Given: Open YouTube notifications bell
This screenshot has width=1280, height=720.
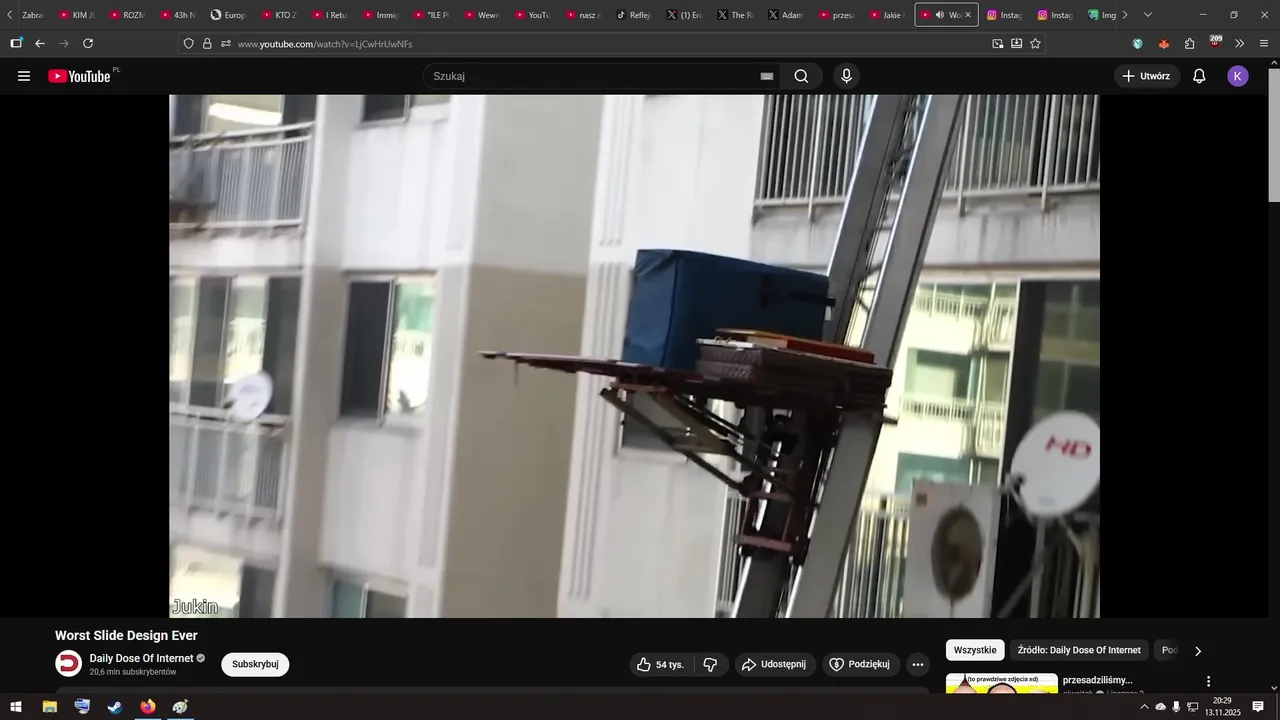Looking at the screenshot, I should click(1199, 76).
